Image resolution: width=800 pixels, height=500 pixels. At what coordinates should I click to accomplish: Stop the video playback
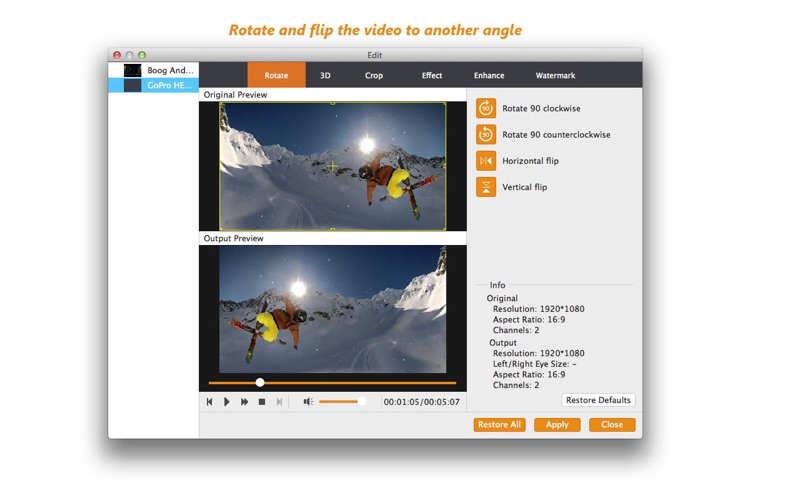[262, 402]
